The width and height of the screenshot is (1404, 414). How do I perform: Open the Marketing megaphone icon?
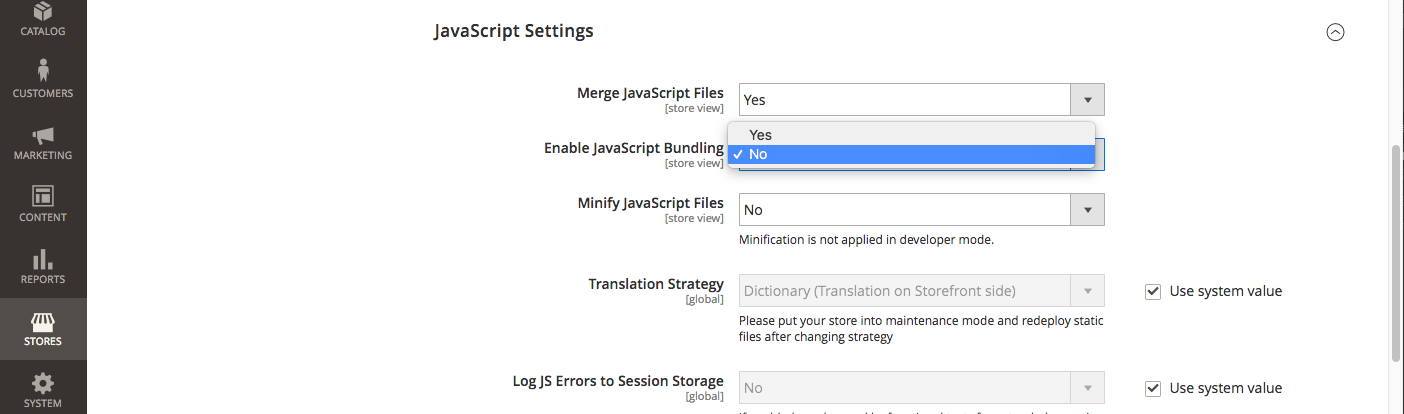click(43, 135)
